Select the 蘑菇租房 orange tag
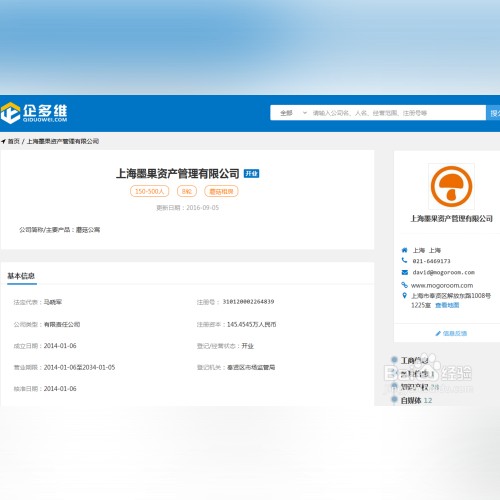500x500 pixels. point(221,191)
